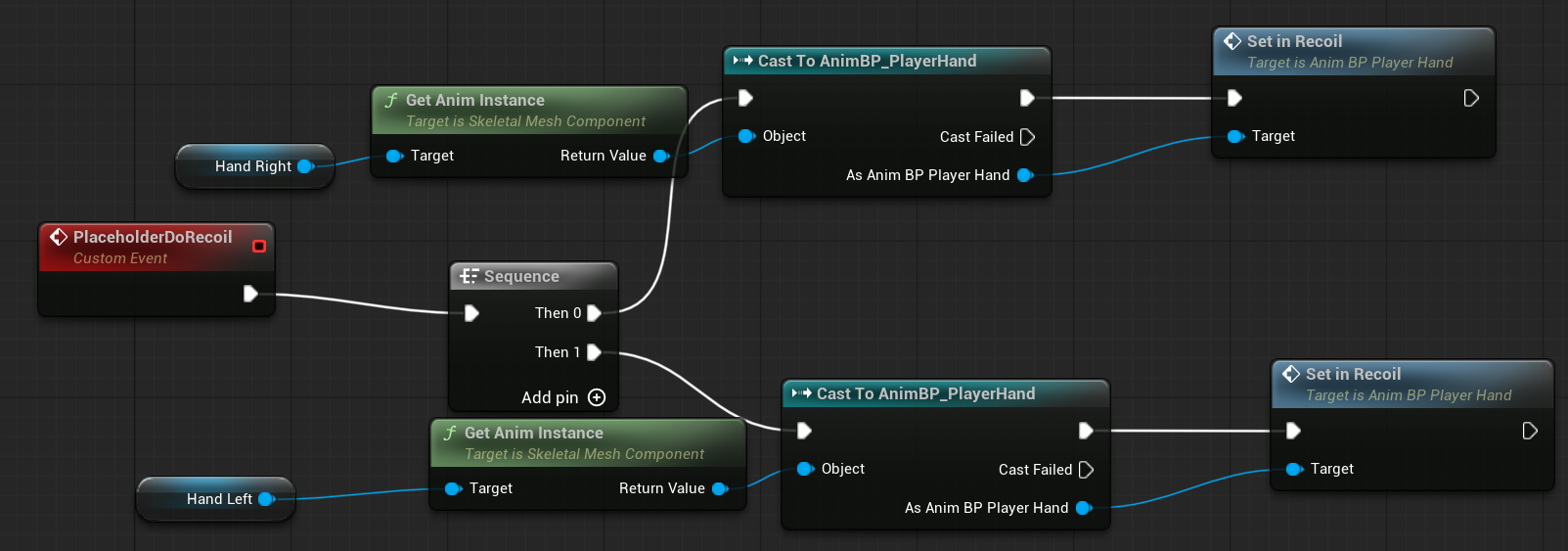This screenshot has width=1568, height=551.
Task: Select the upper Cast To AnimBP_PlayerHand node header
Action: [x=867, y=61]
